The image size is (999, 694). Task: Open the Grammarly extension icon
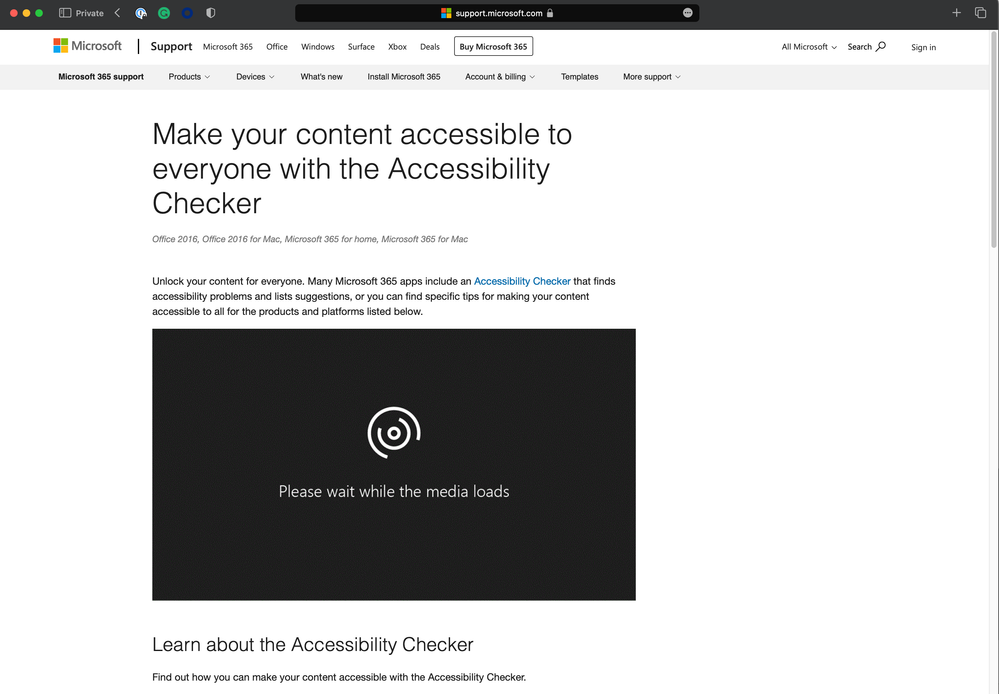(x=164, y=13)
